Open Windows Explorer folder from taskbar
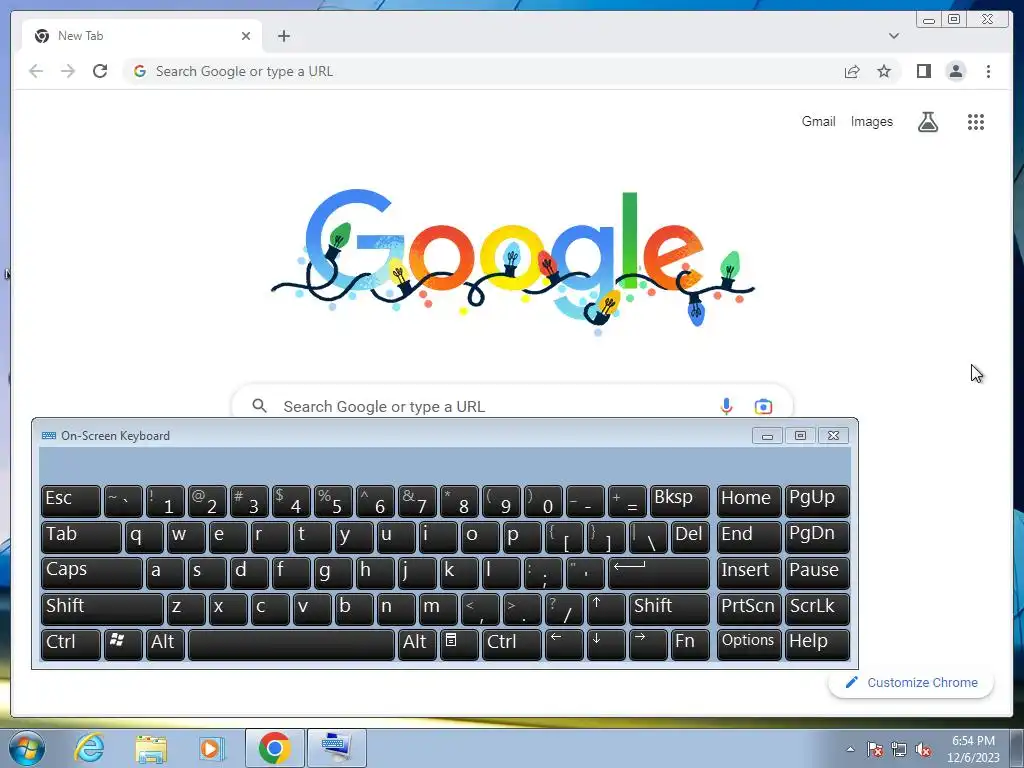This screenshot has width=1024, height=768. (x=151, y=748)
